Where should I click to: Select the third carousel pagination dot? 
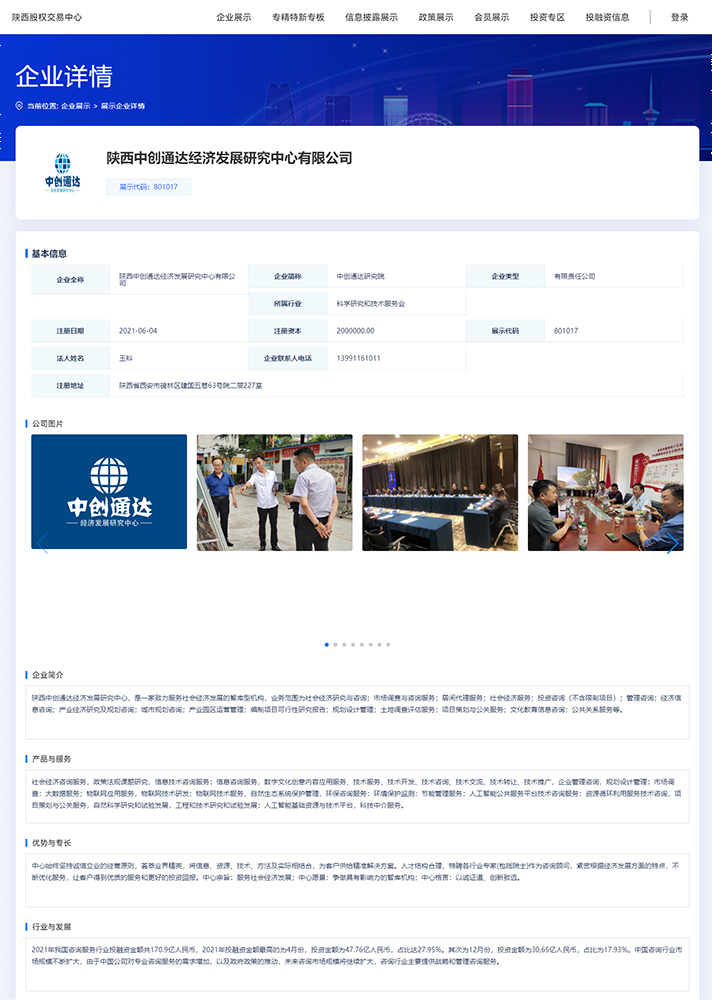tap(345, 645)
